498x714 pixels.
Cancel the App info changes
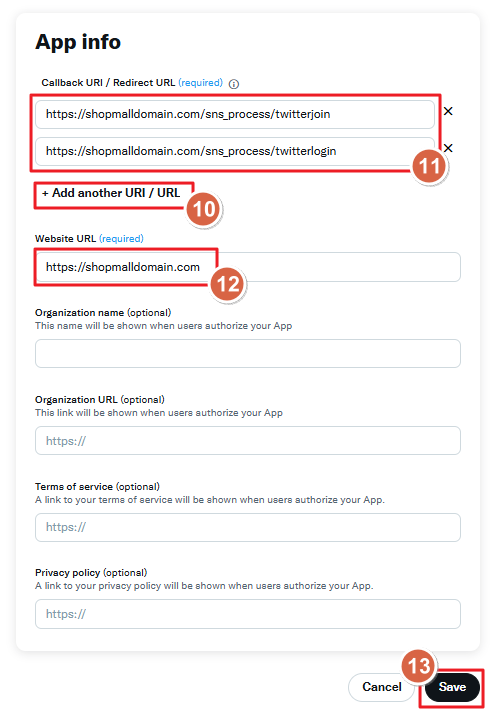point(381,687)
